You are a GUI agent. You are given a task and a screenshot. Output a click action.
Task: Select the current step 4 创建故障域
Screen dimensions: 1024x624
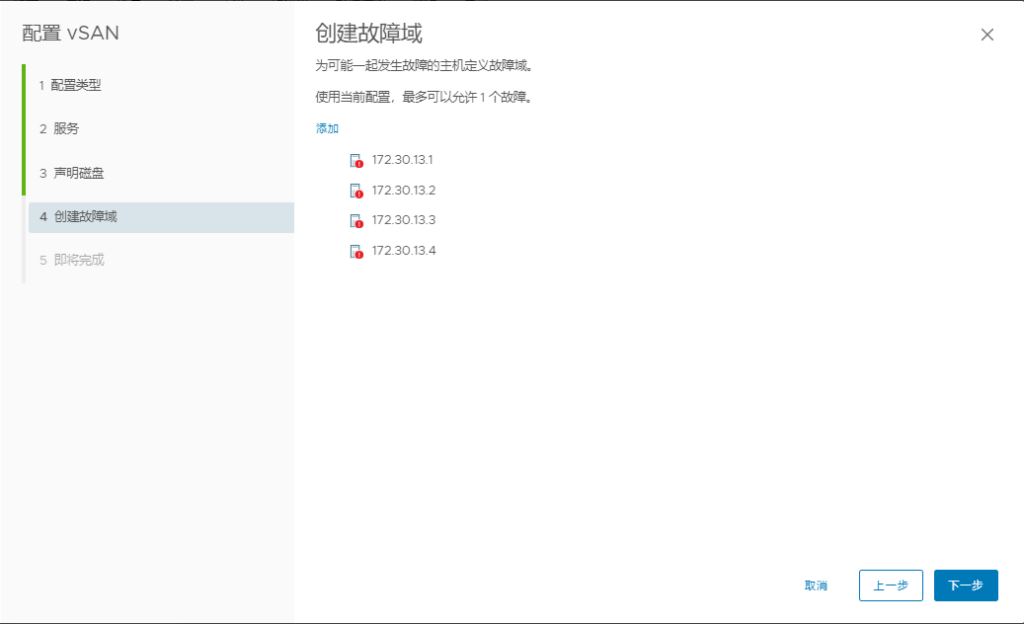(78, 216)
